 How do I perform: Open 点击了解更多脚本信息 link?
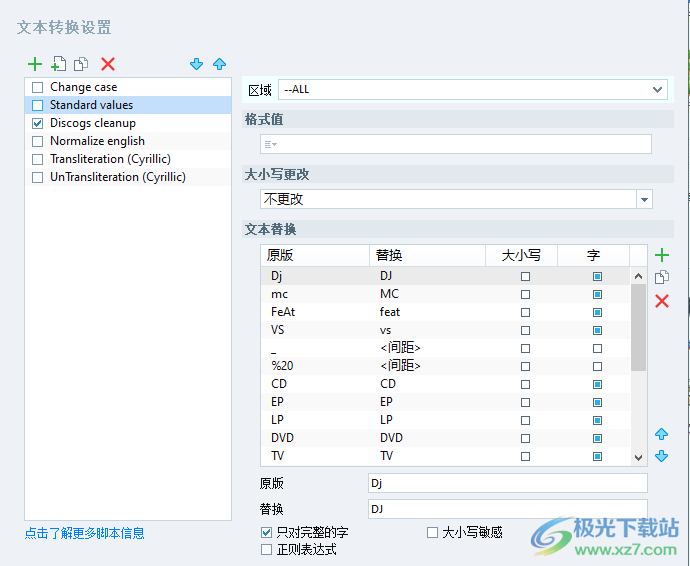[84, 533]
